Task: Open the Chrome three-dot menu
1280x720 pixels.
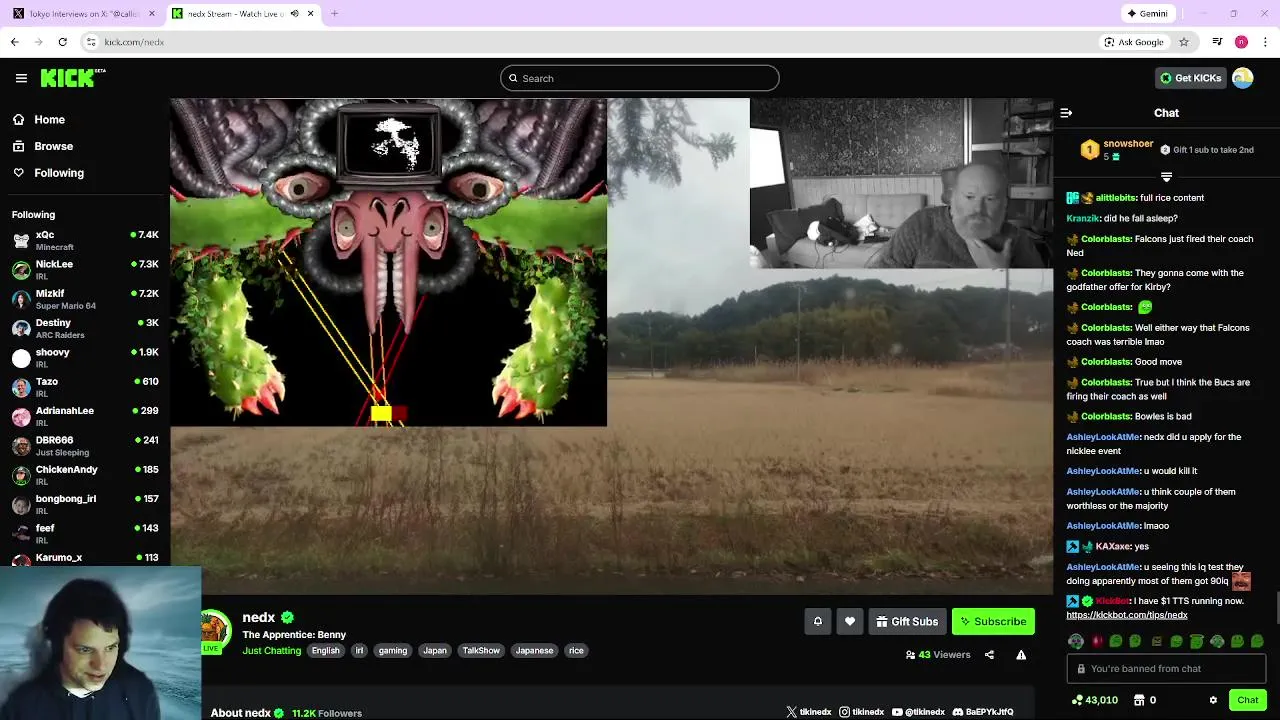Action: click(x=1265, y=42)
